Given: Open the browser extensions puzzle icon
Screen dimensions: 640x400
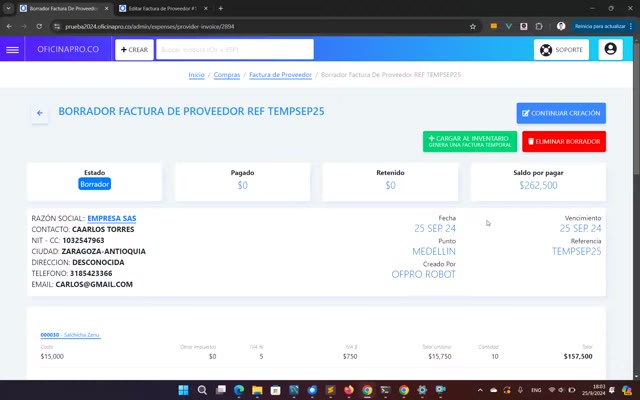Looking at the screenshot, I should 539,26.
